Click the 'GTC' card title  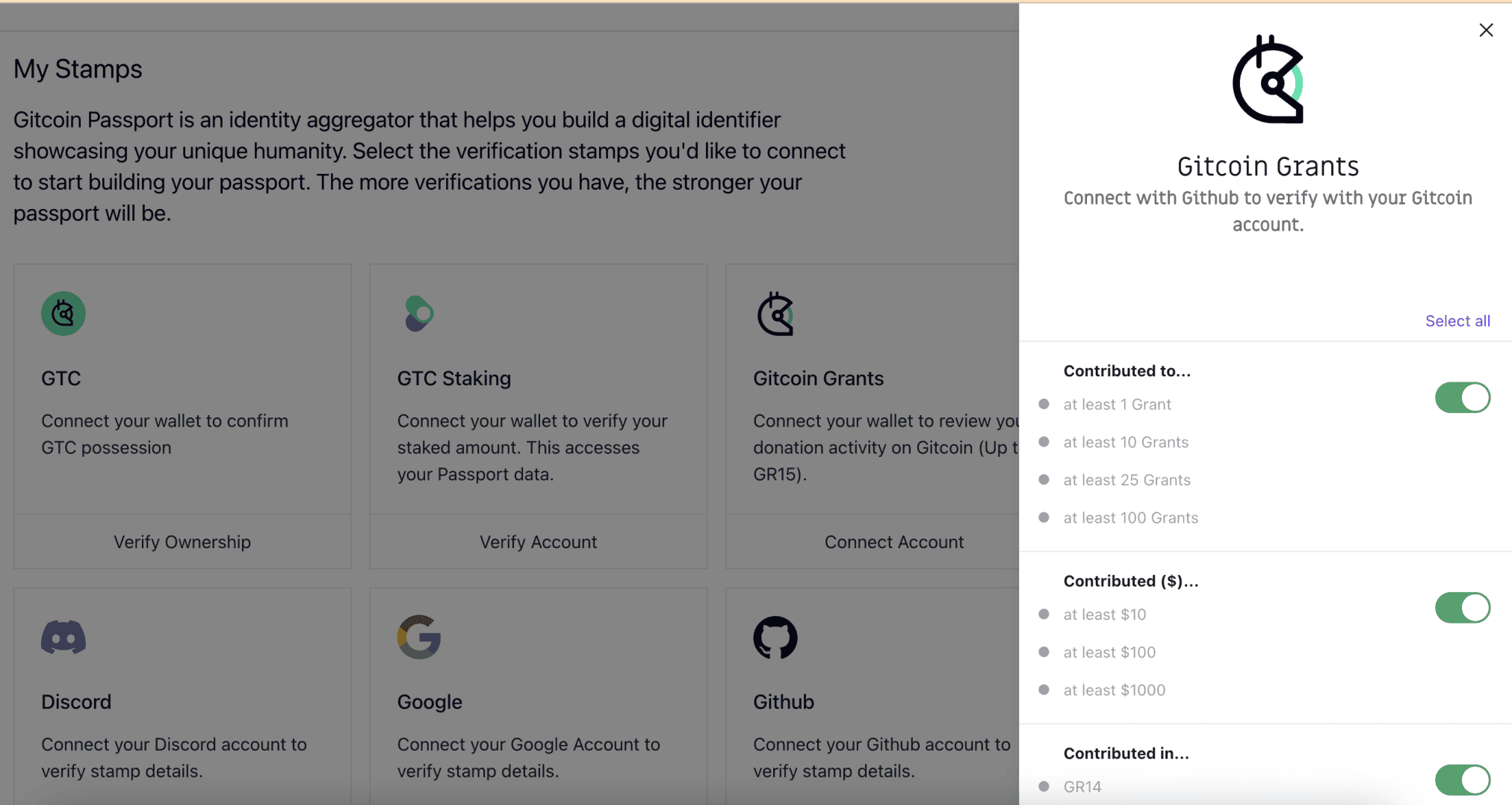coord(61,379)
